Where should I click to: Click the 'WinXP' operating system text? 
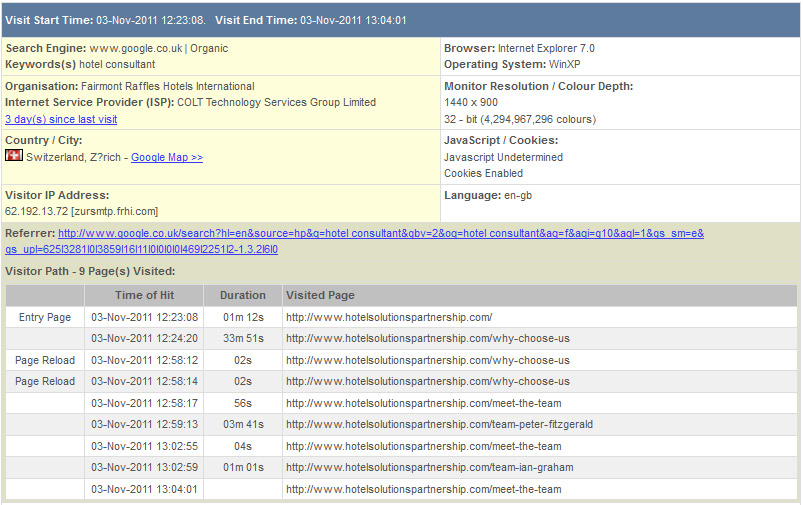564,65
